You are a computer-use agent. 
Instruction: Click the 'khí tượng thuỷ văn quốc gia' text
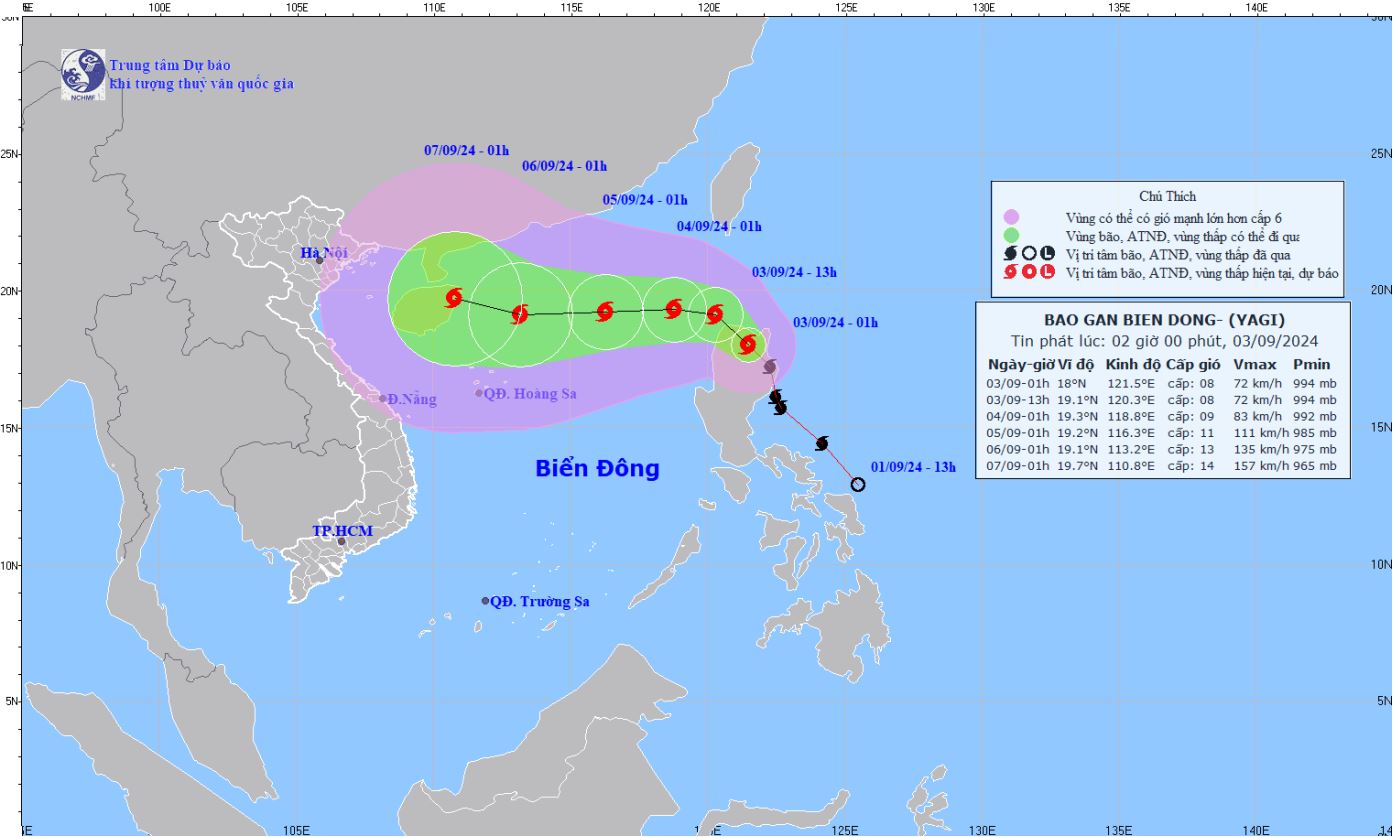[201, 84]
